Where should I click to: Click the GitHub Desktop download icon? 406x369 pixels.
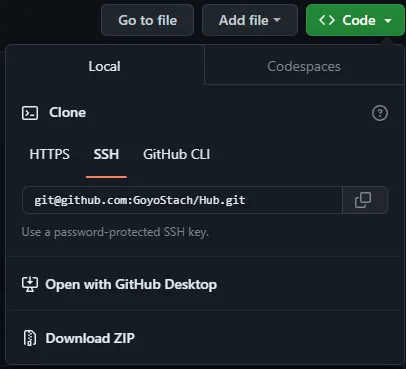point(30,284)
